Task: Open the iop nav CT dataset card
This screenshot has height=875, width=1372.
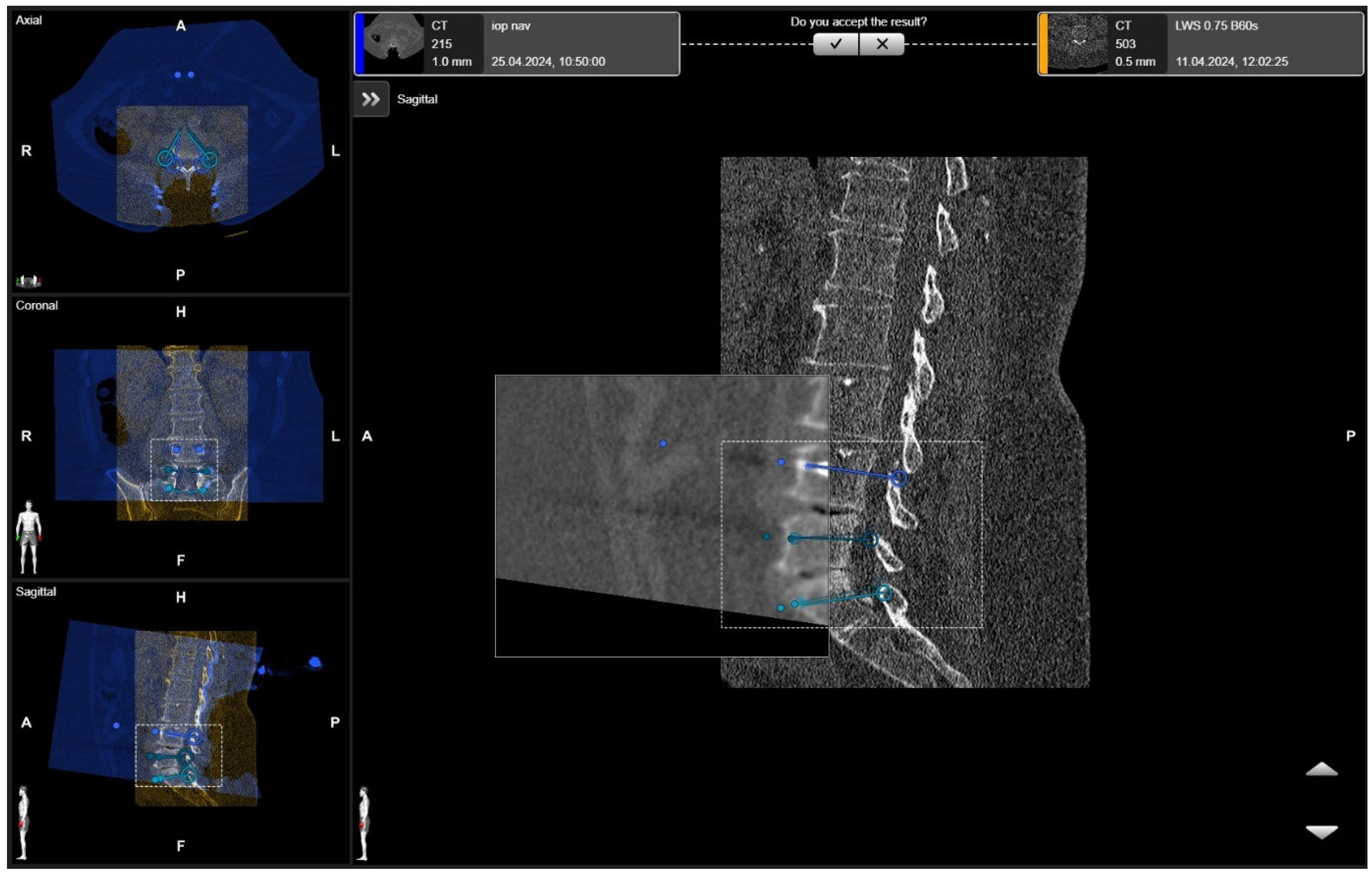Action: tap(517, 44)
